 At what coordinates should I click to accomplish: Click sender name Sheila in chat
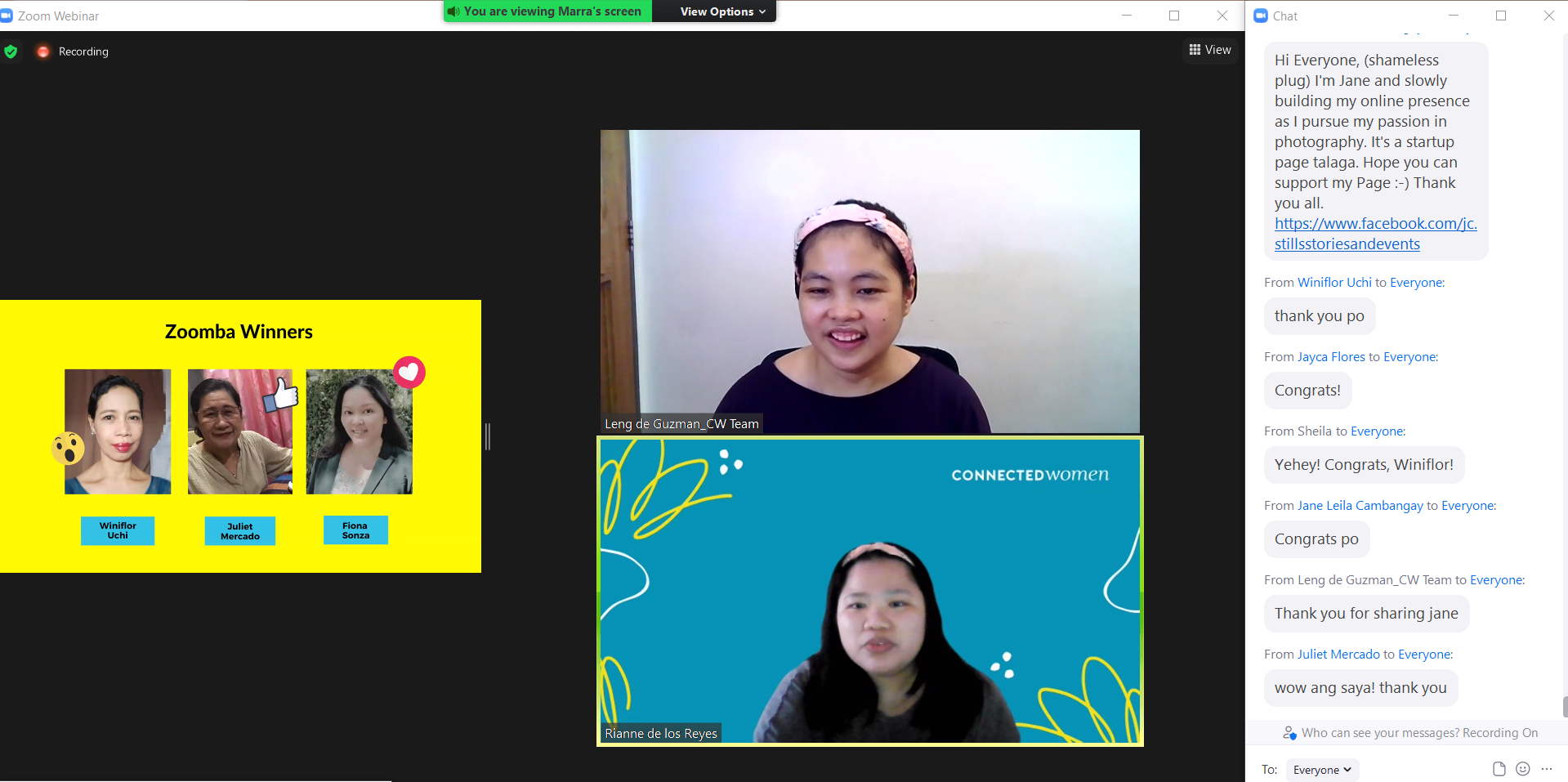[1315, 431]
